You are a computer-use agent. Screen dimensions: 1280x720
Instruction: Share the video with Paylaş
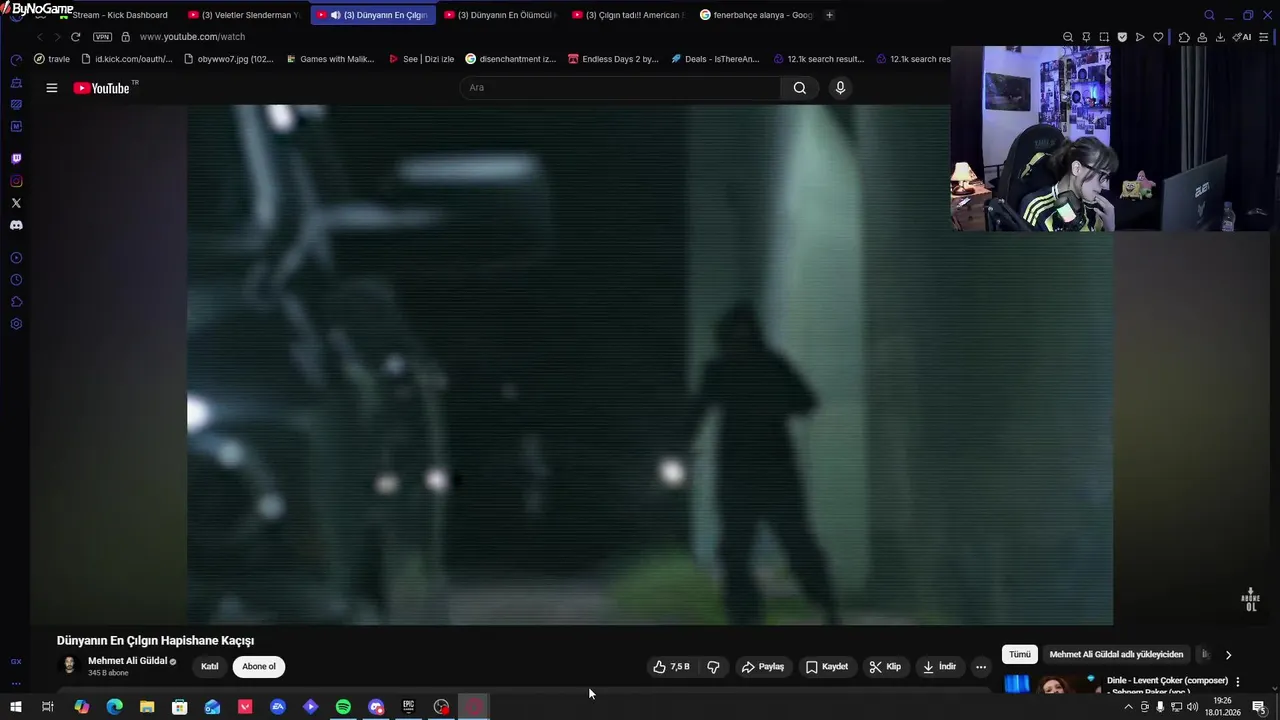(x=763, y=667)
